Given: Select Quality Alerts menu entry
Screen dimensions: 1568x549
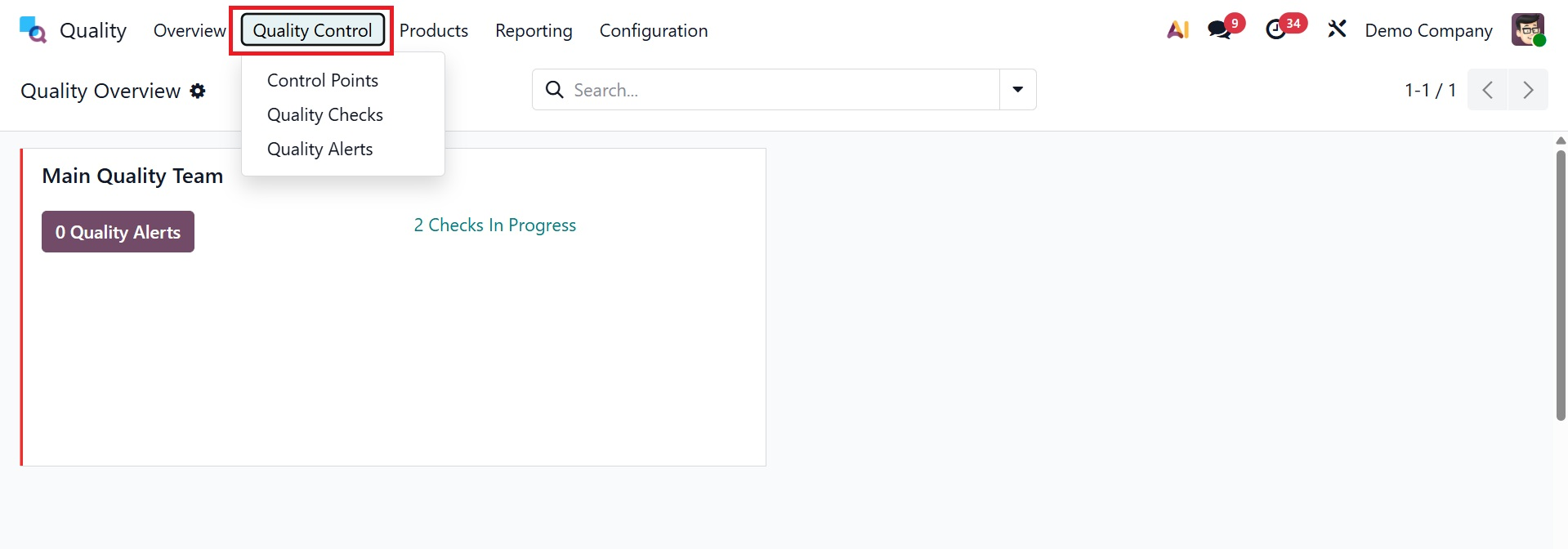Looking at the screenshot, I should pyautogui.click(x=319, y=149).
